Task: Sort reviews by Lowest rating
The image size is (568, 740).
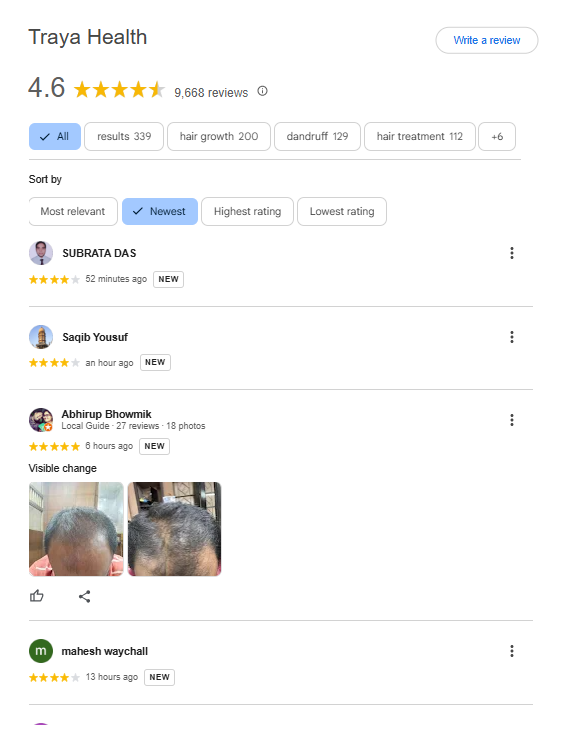Action: point(342,211)
